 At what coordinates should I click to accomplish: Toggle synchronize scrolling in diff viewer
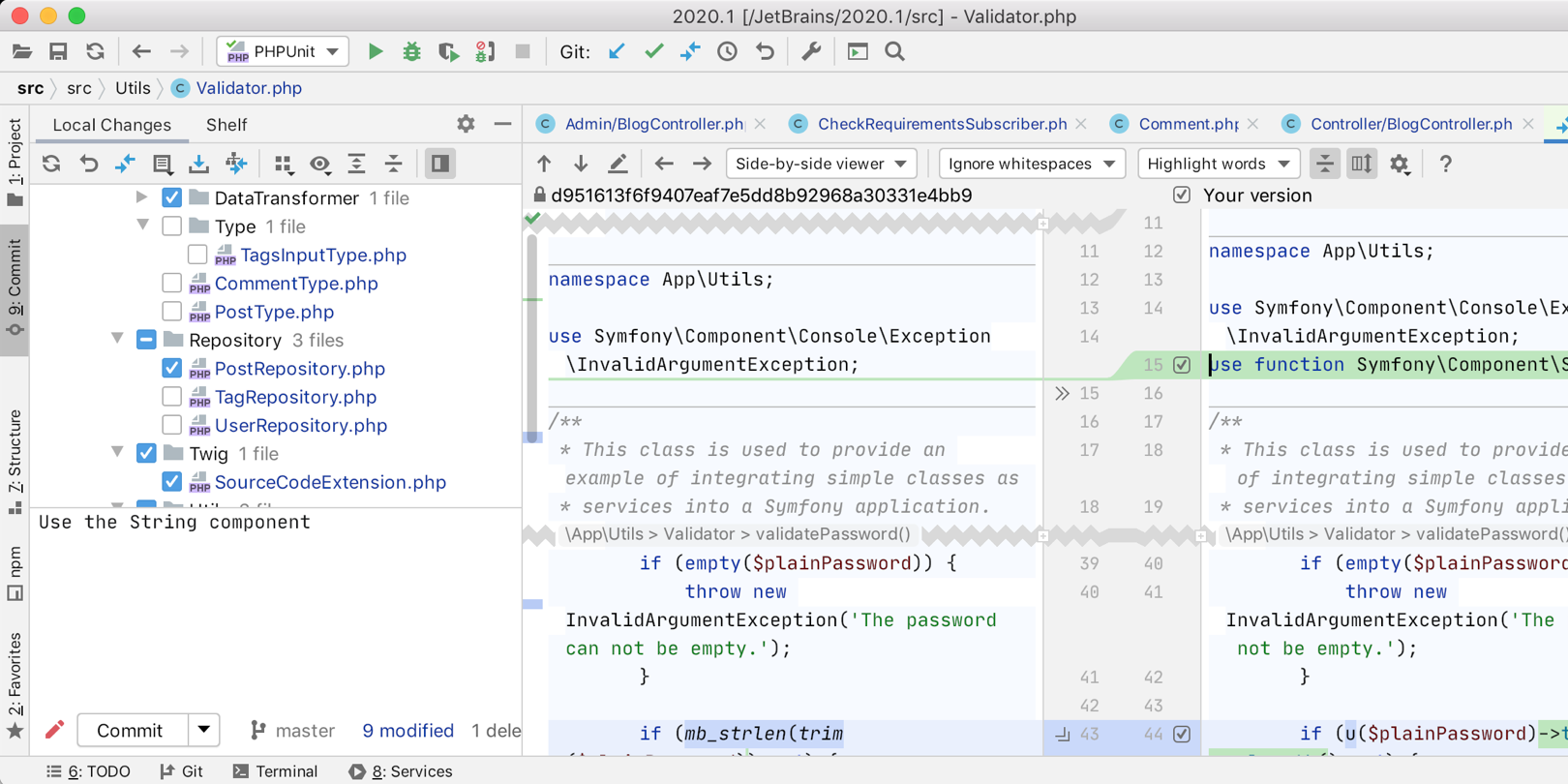point(1362,164)
